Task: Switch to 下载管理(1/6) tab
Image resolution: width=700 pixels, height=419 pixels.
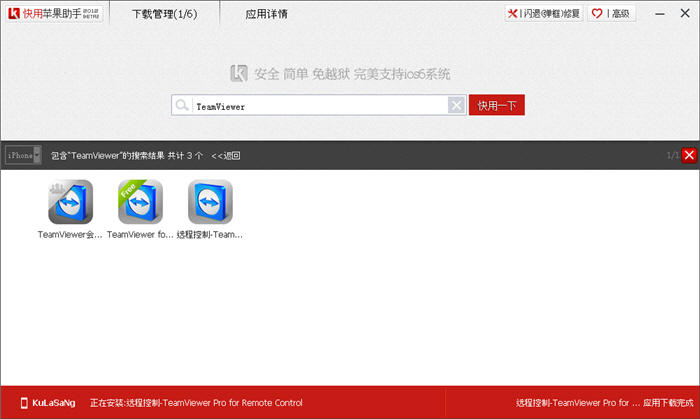Action: pyautogui.click(x=164, y=14)
